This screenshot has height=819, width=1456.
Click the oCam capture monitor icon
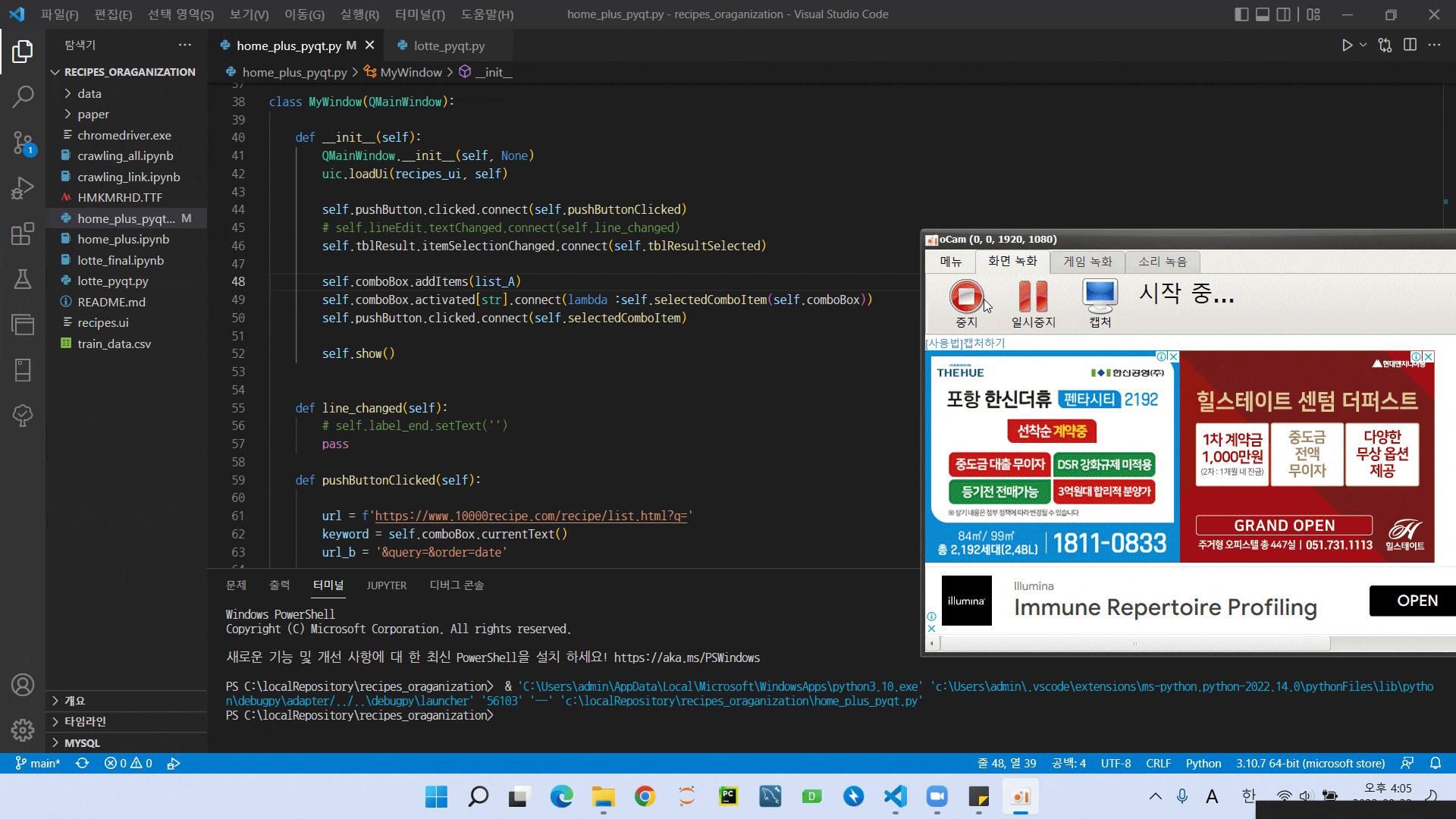point(1100,303)
